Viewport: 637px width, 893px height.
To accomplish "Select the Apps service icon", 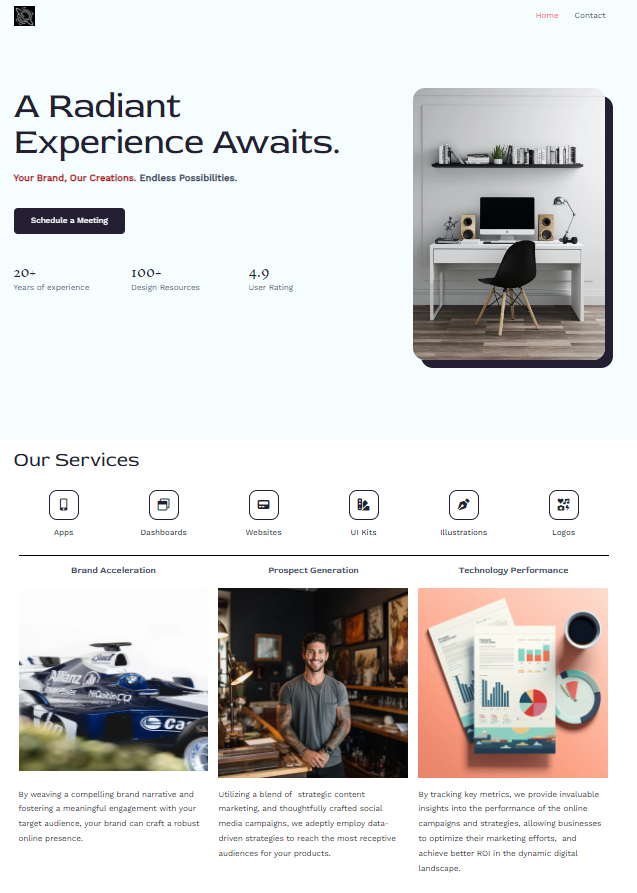I will pyautogui.click(x=64, y=505).
